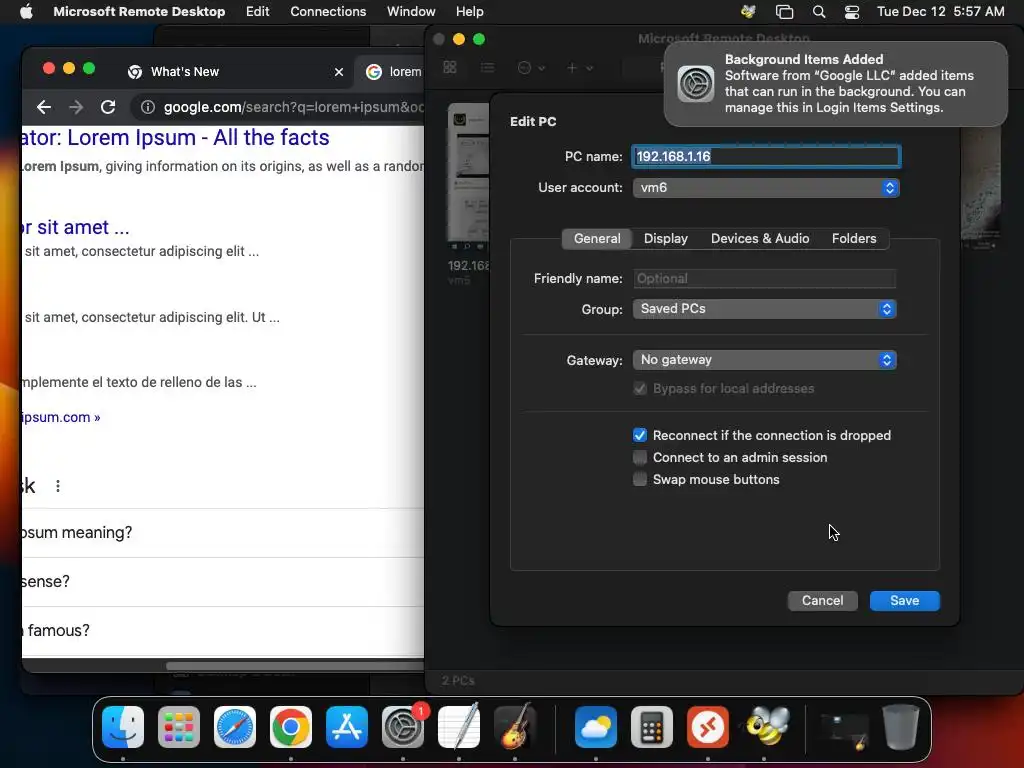Open the App Store dock icon
The height and width of the screenshot is (768, 1024).
pos(347,727)
